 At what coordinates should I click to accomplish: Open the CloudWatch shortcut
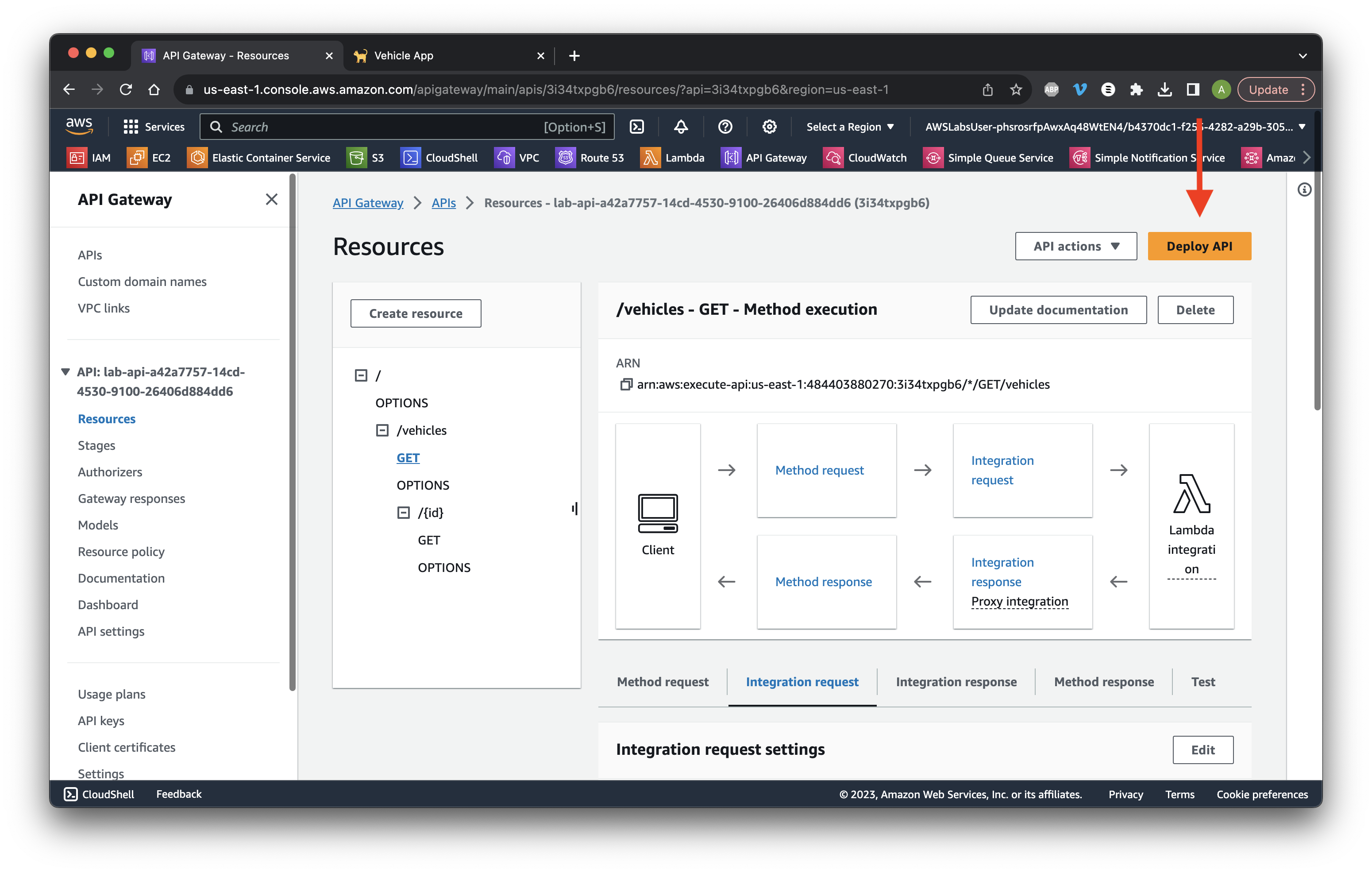pos(865,157)
